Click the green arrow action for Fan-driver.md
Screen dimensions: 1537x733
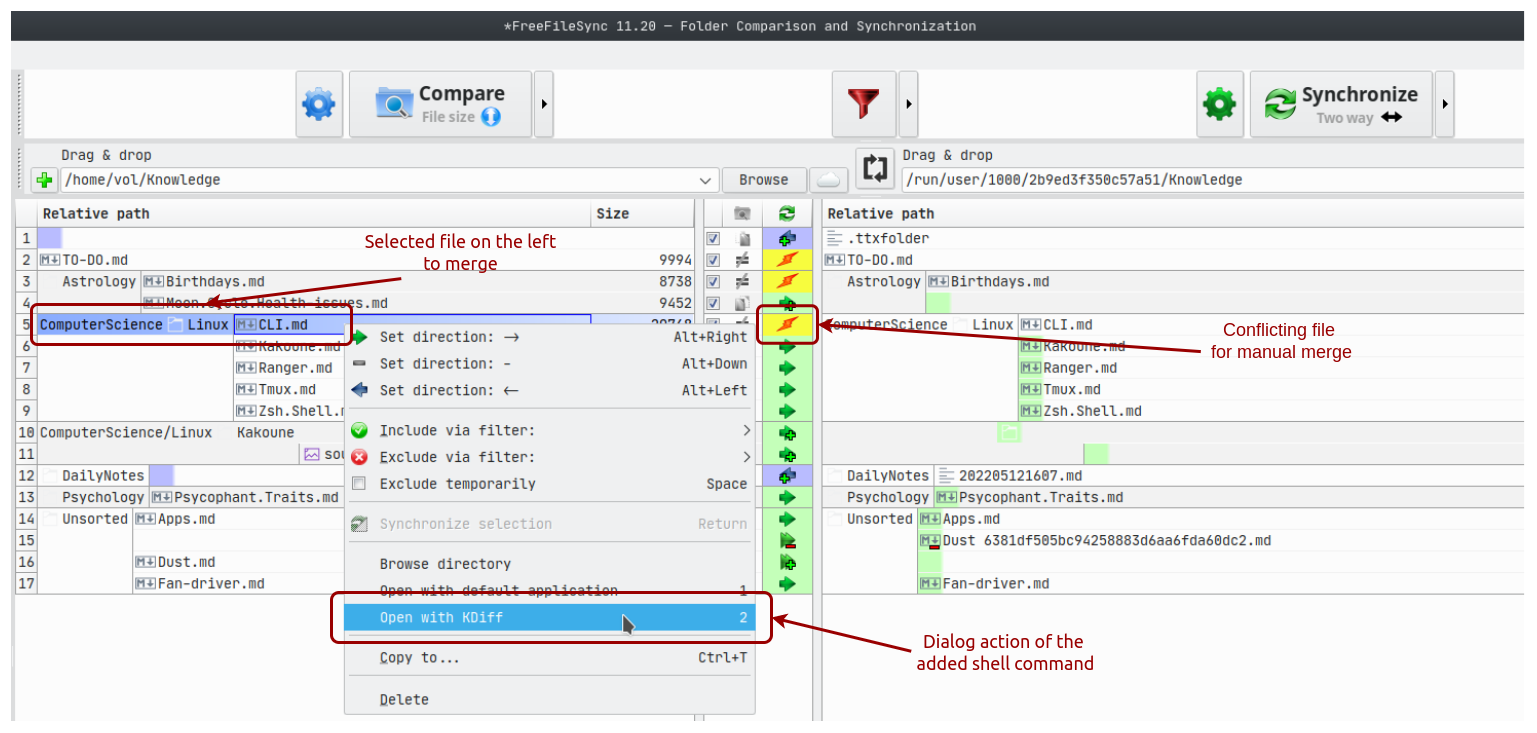[x=787, y=584]
